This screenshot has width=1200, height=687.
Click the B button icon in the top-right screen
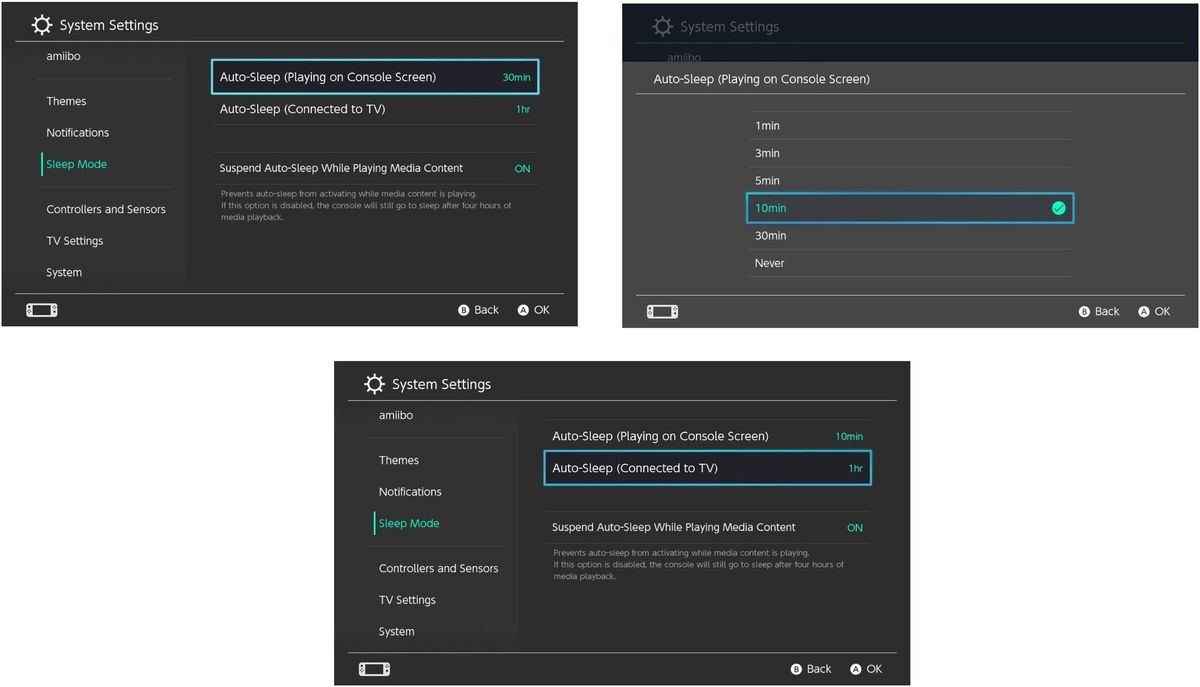[x=1084, y=312]
